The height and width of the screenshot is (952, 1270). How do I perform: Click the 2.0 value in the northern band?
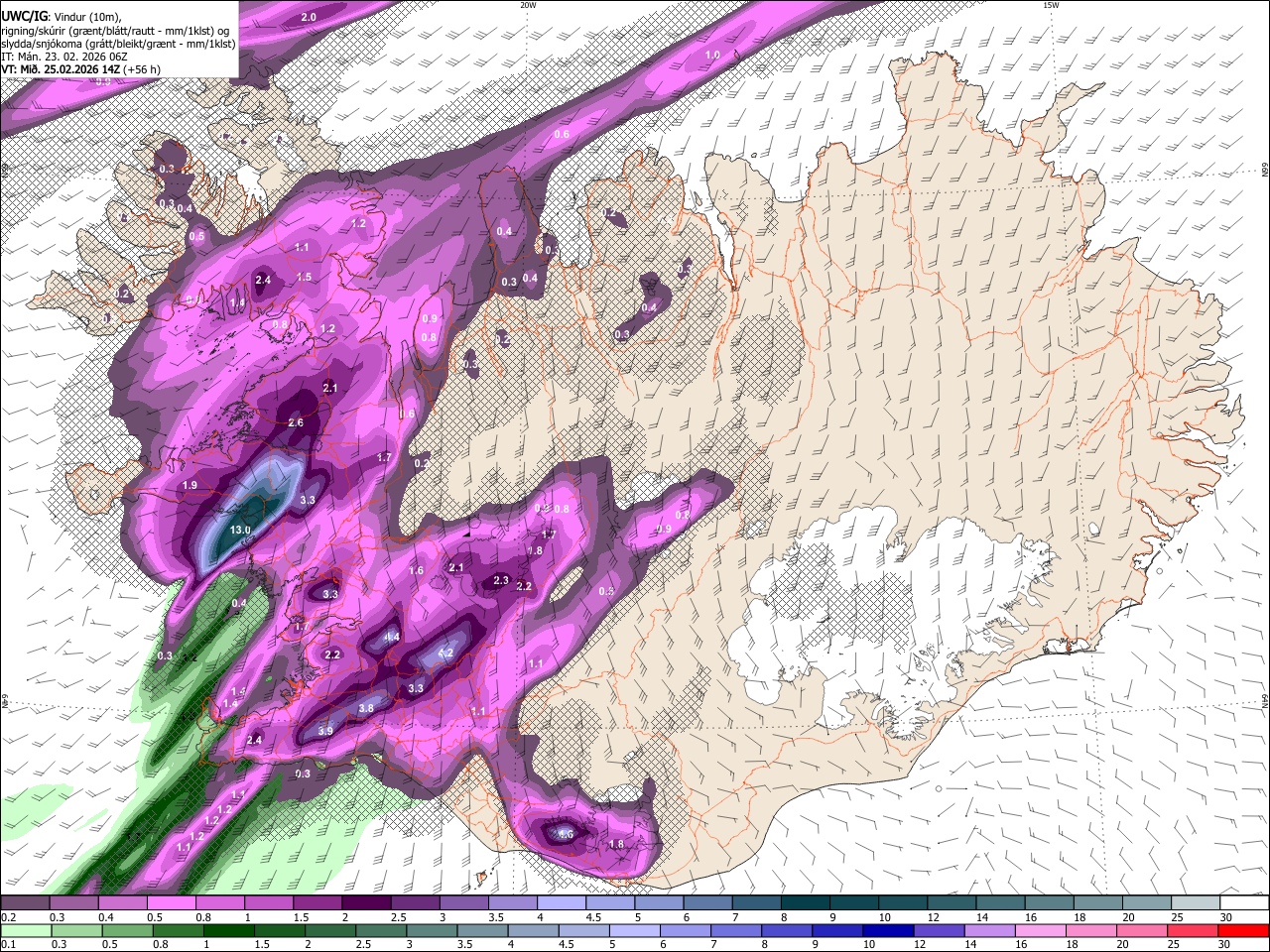(309, 18)
